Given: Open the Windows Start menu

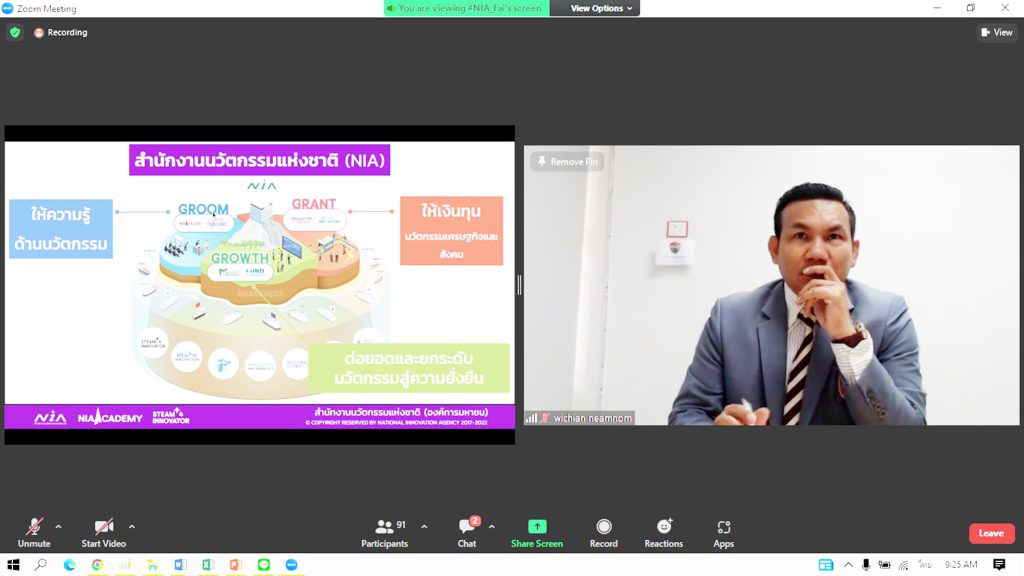Looking at the screenshot, I should 12,564.
